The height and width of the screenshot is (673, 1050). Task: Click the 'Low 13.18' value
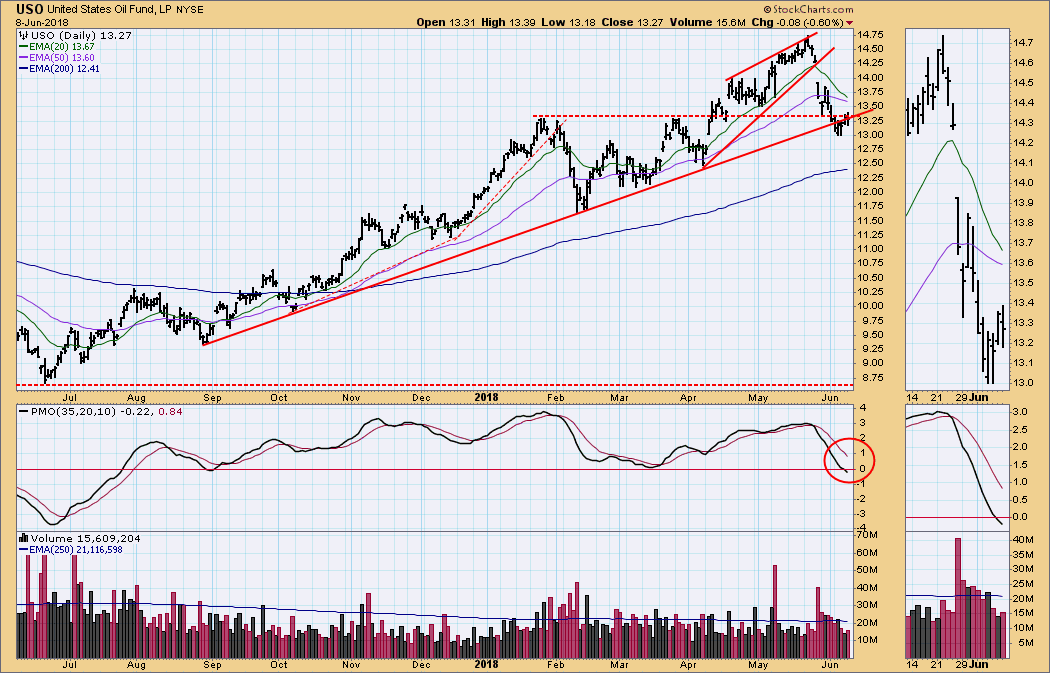point(569,22)
